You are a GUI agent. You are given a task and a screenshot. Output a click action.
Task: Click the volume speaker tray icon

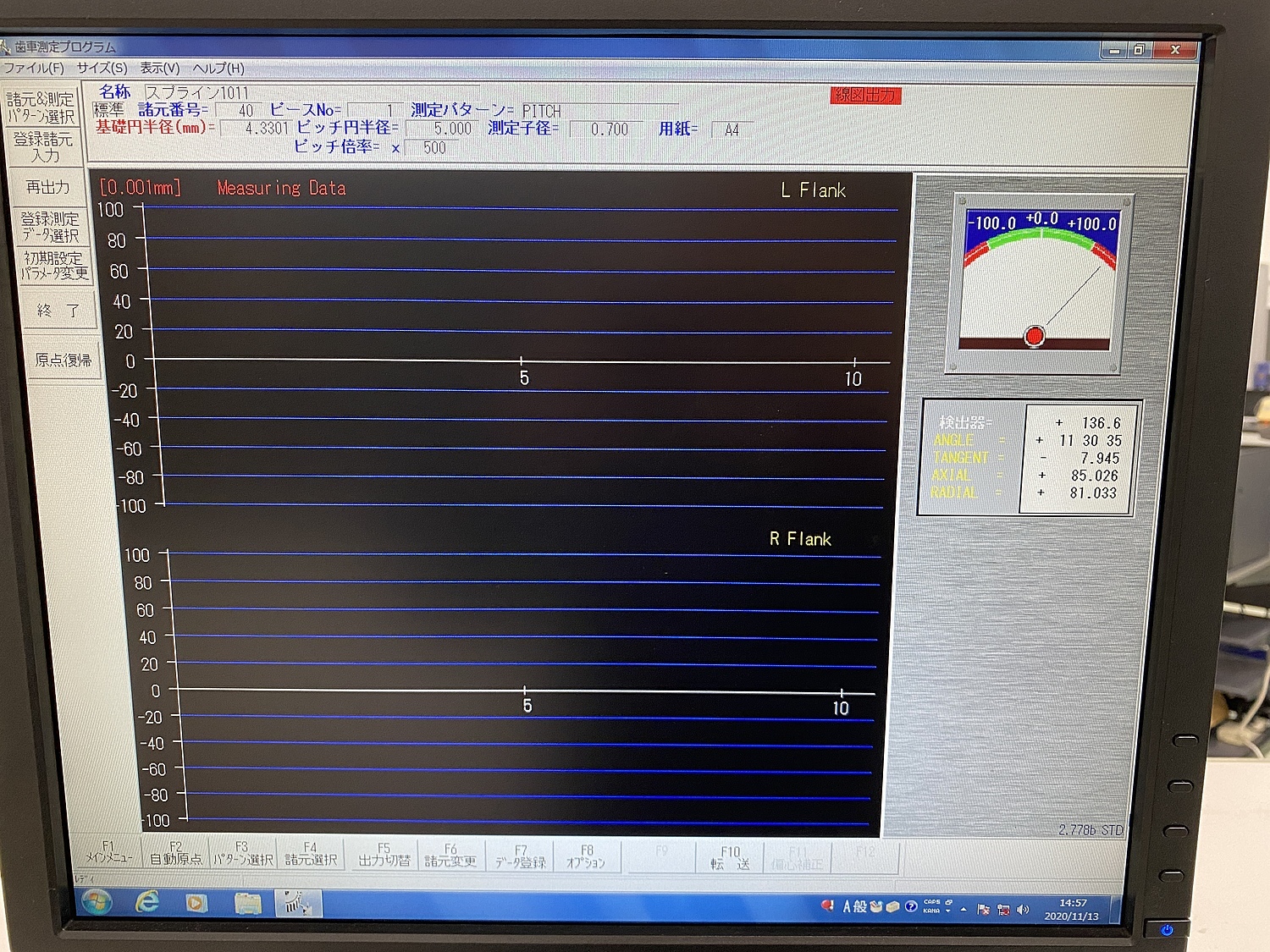pyautogui.click(x=1023, y=910)
